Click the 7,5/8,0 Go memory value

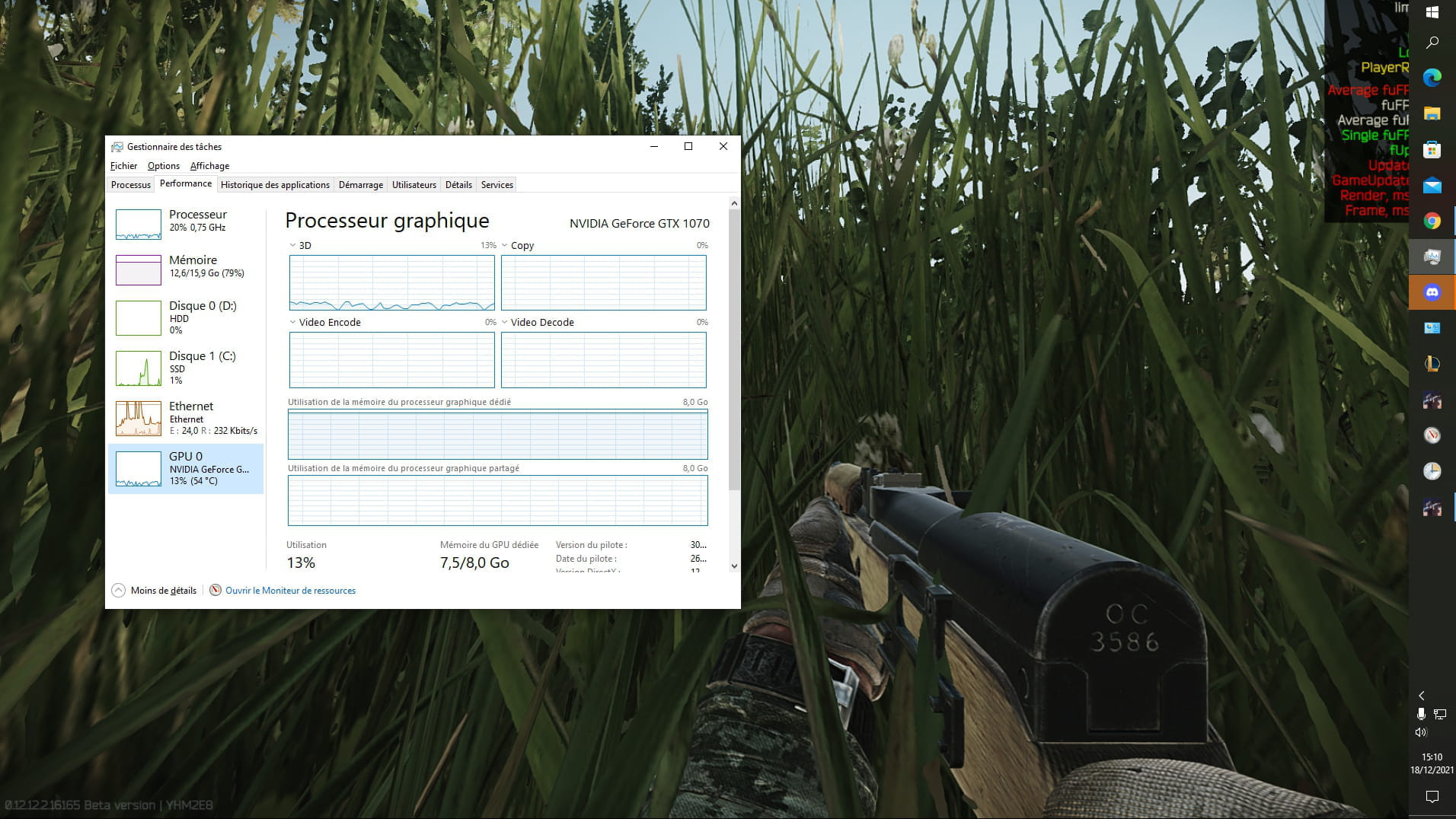474,562
